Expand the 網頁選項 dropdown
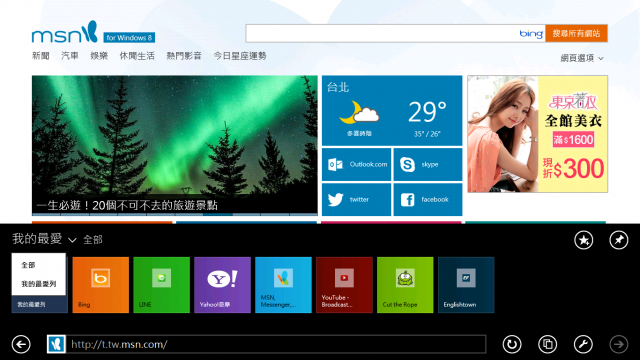 (x=582, y=58)
